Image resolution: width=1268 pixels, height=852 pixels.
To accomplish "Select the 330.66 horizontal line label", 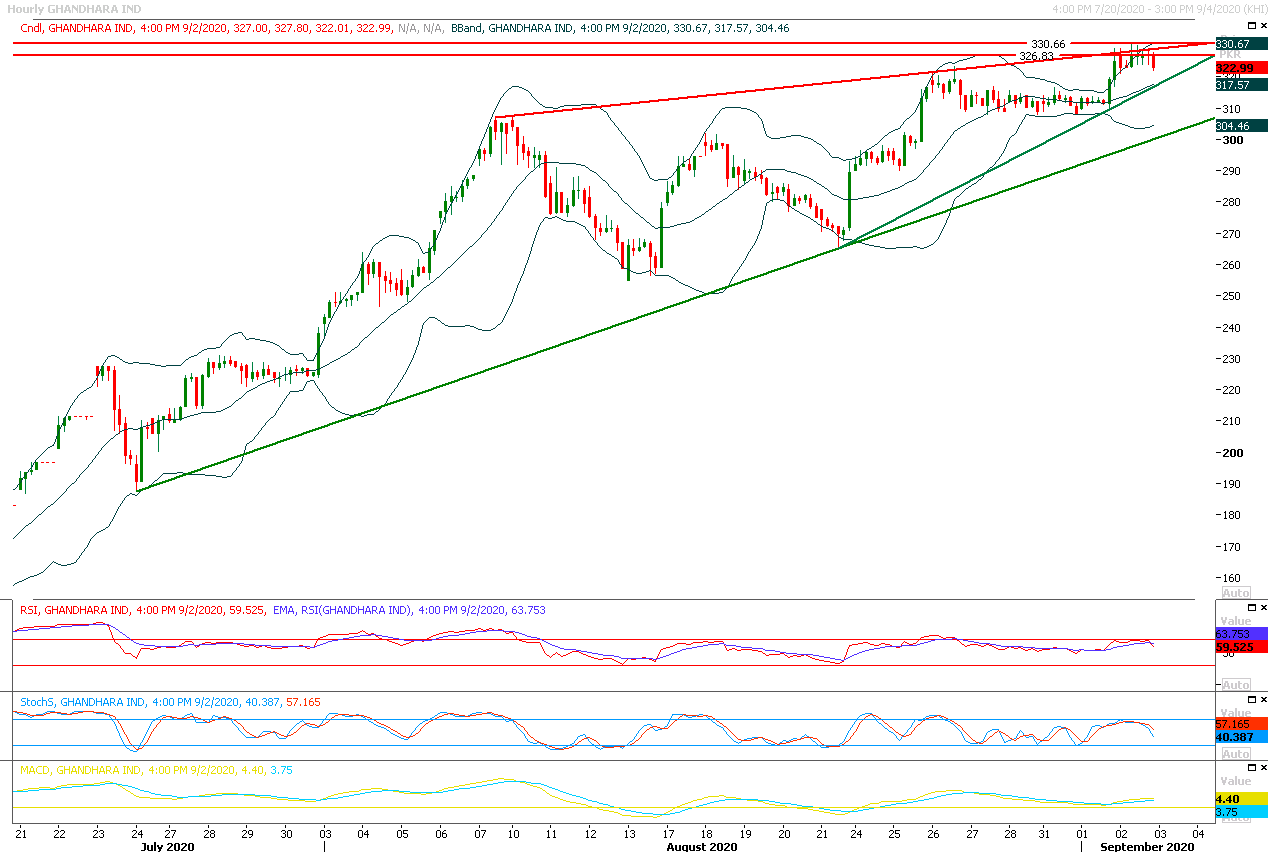I will coord(1048,44).
